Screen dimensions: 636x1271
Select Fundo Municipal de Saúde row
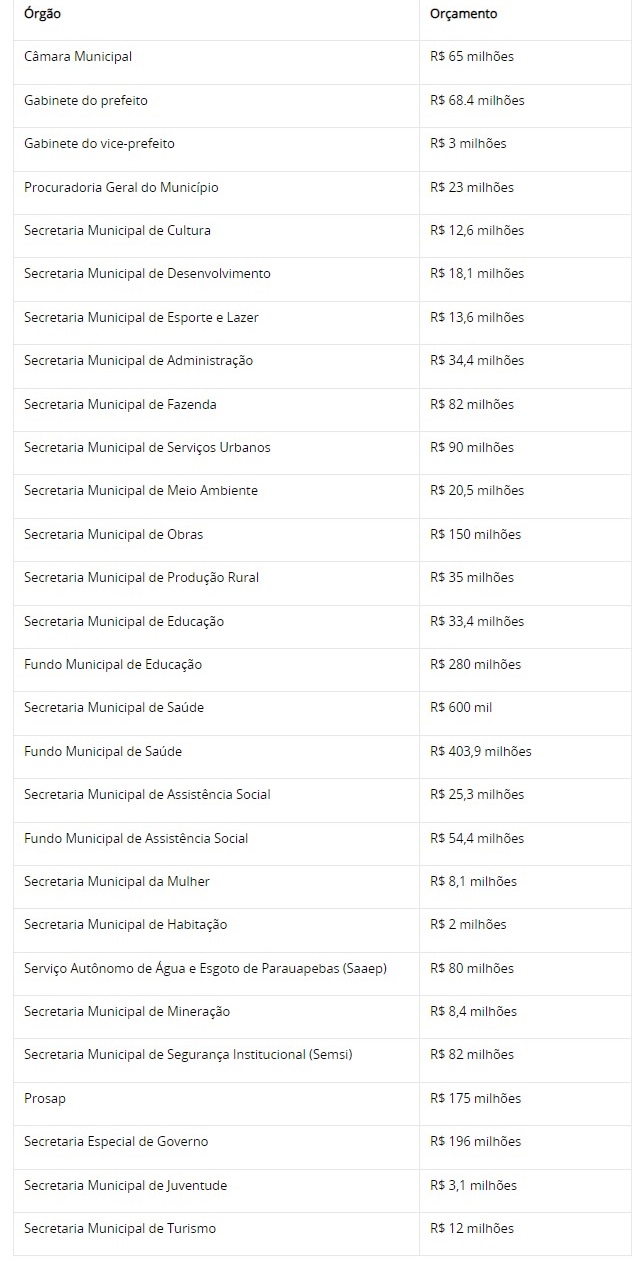click(x=103, y=751)
